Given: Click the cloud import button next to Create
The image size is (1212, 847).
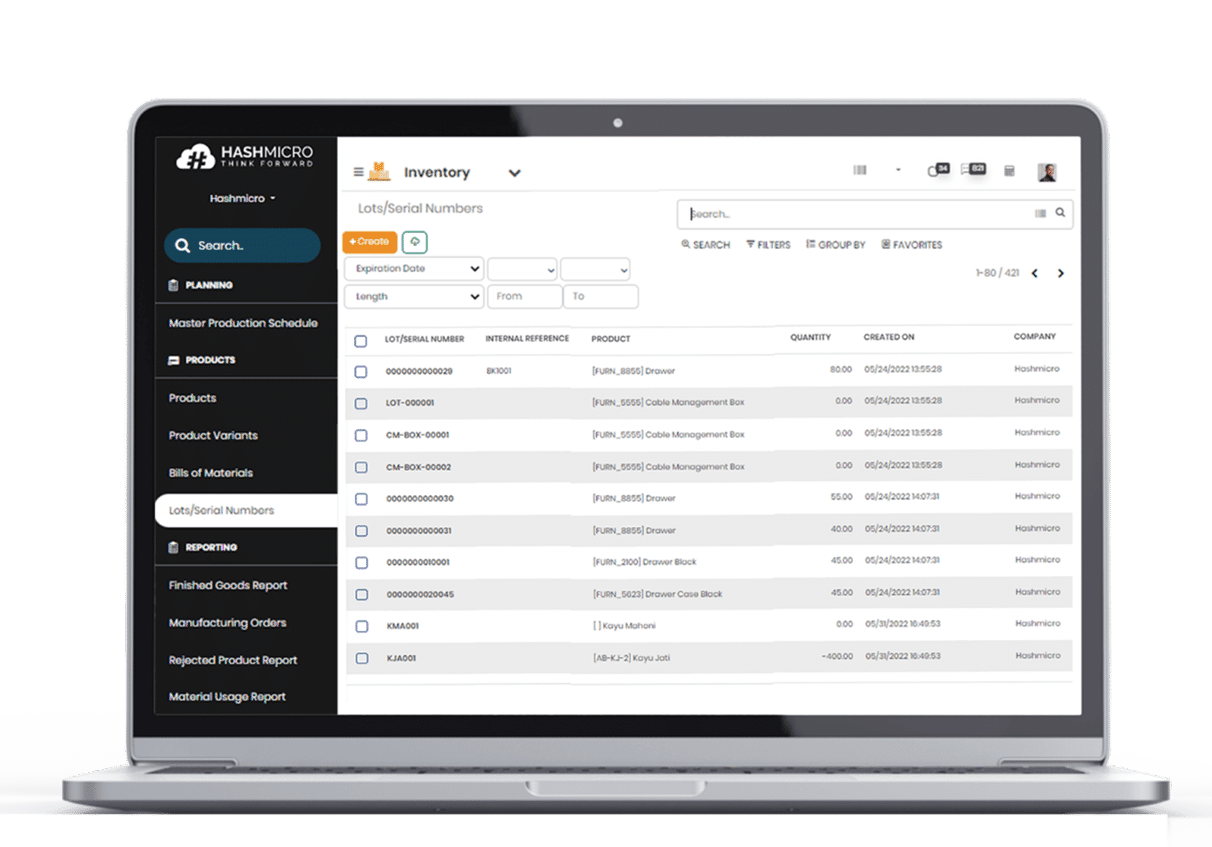Looking at the screenshot, I should click(414, 242).
